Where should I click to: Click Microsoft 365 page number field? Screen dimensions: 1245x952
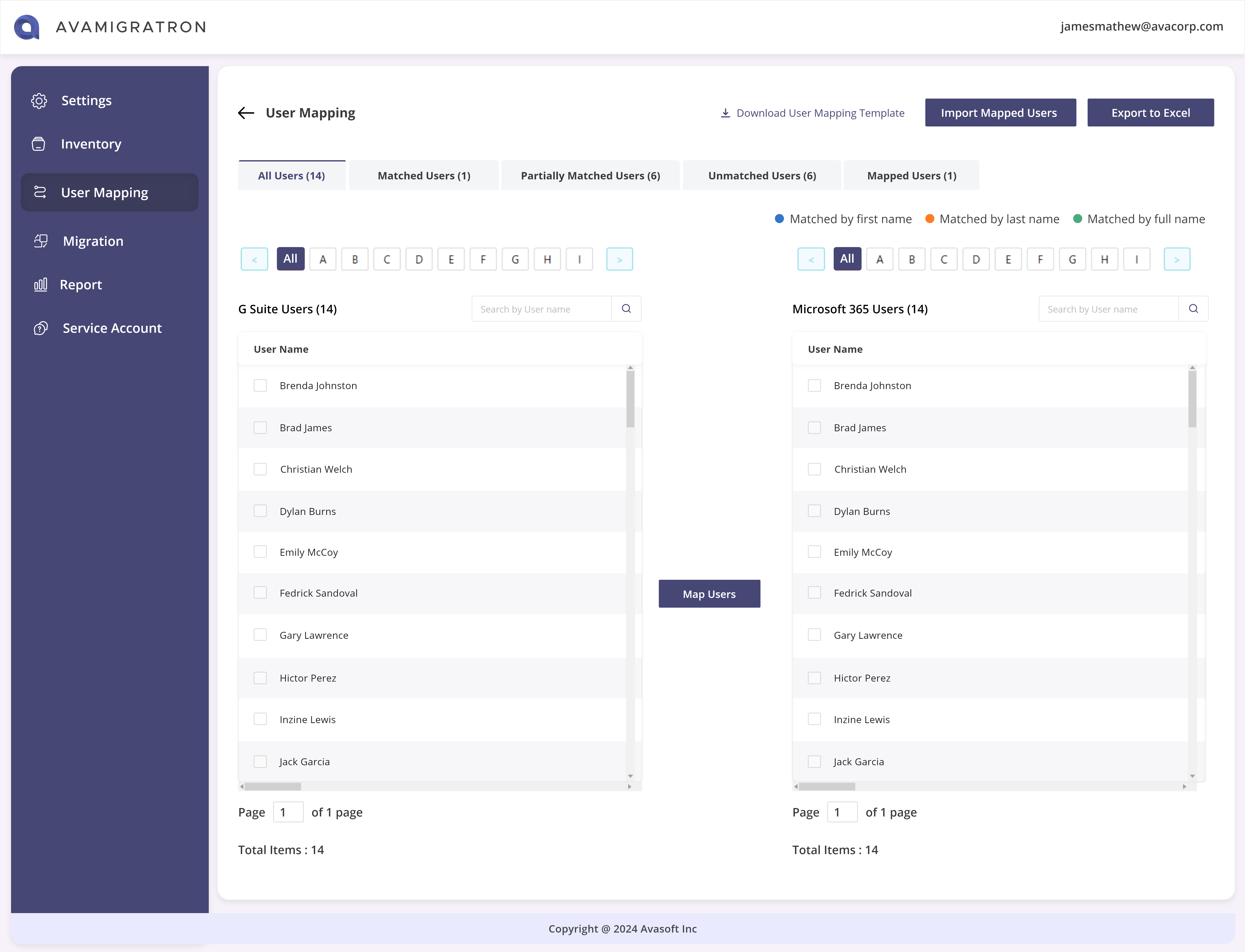click(843, 812)
